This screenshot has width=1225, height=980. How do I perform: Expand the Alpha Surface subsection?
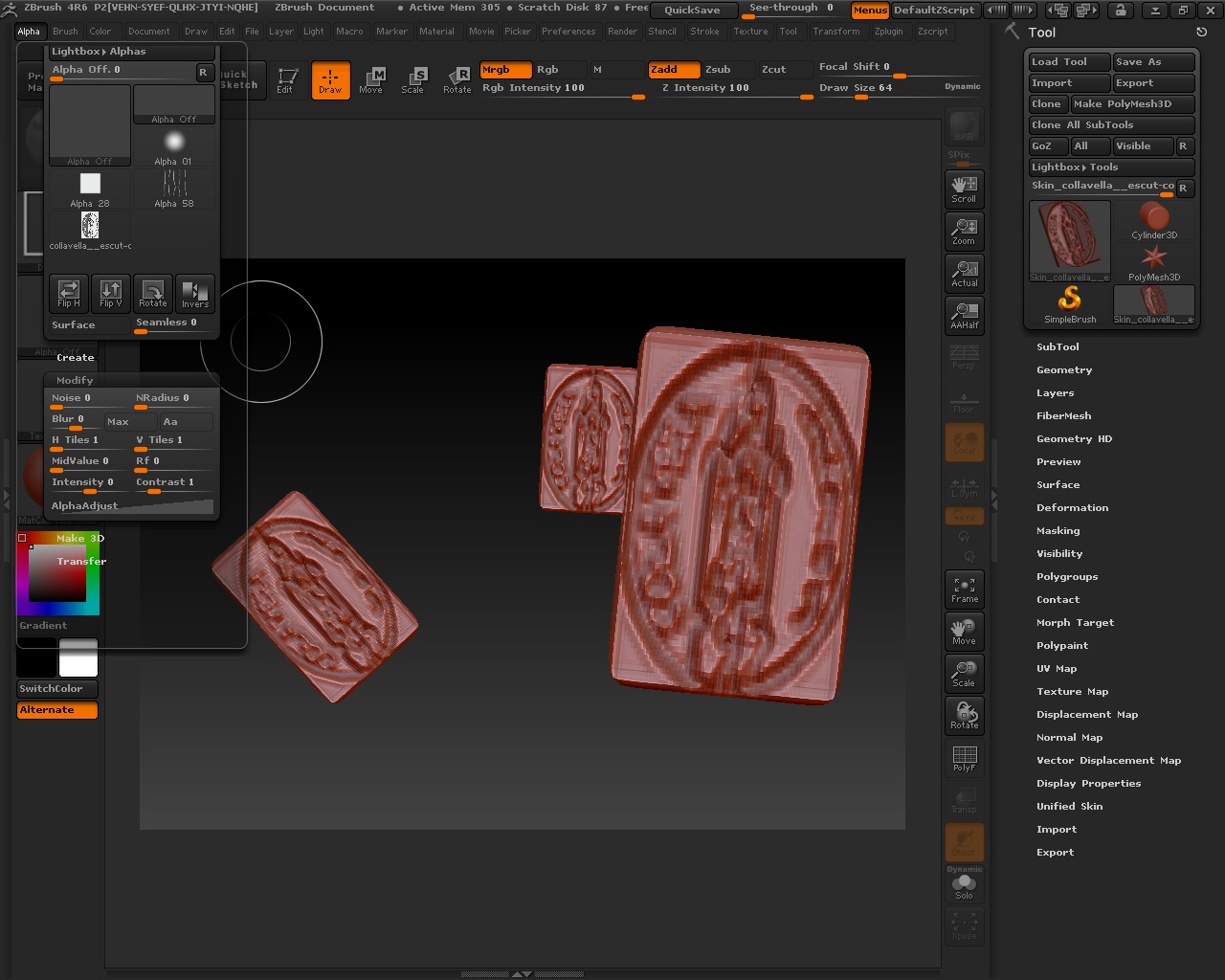tap(74, 325)
